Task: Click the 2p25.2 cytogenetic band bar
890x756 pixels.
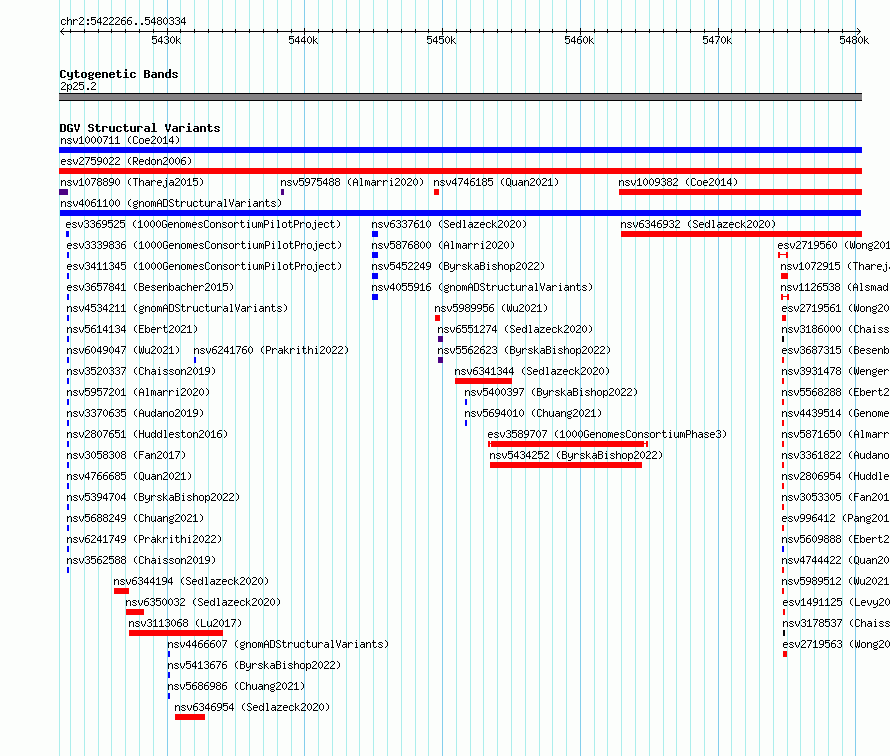Action: coord(460,97)
